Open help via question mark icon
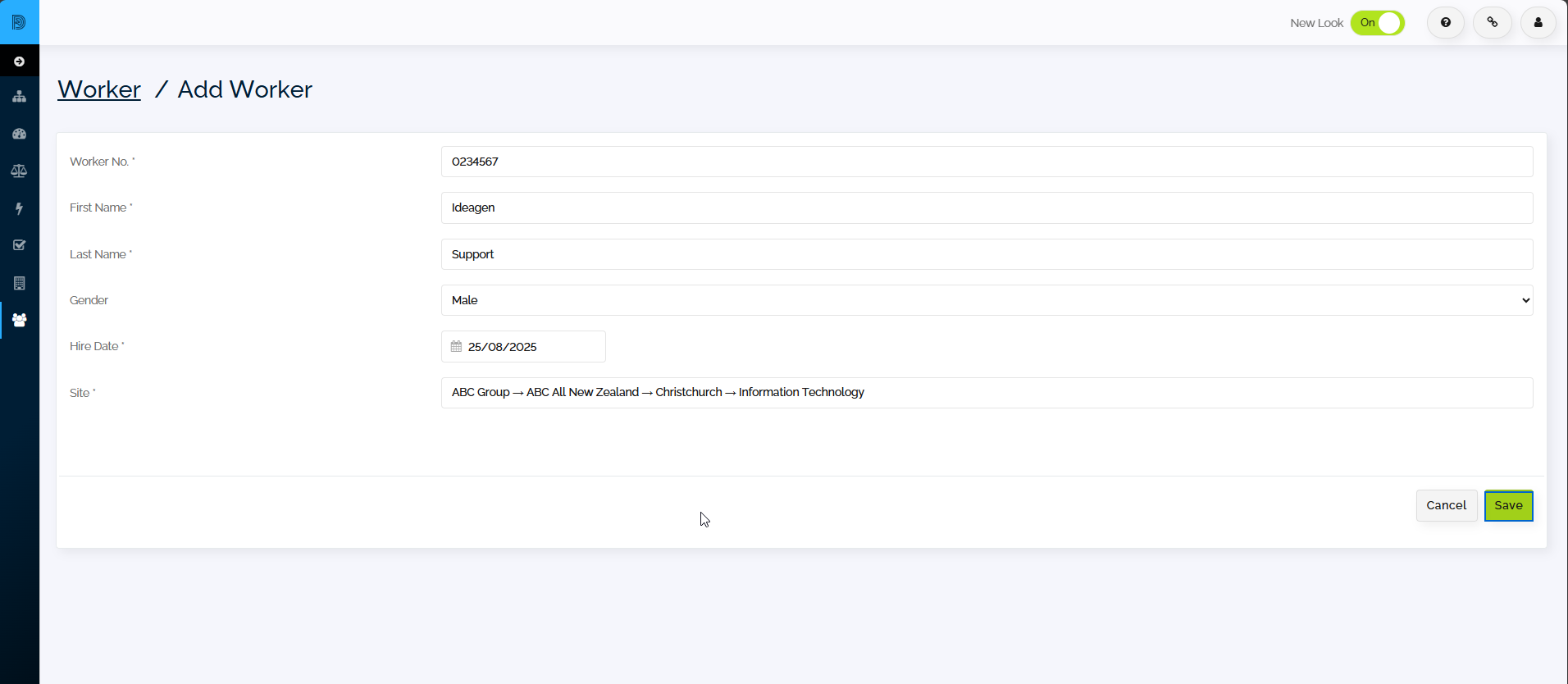Viewport: 1568px width, 684px height. pos(1446,23)
